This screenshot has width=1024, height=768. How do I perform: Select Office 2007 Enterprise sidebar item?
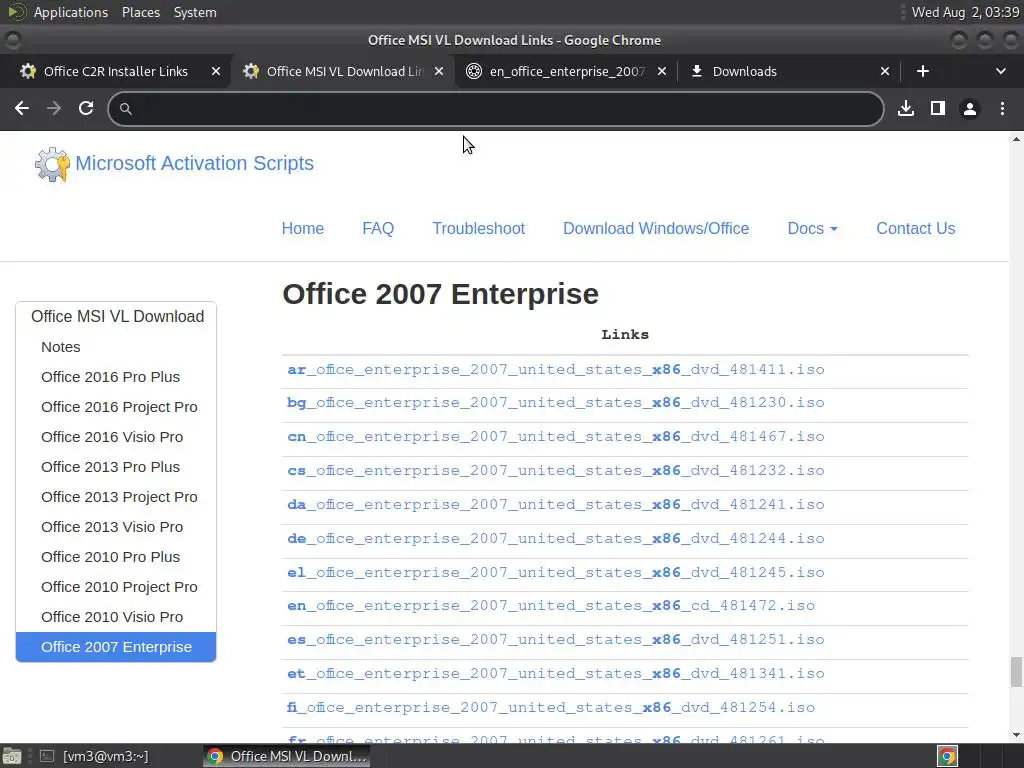point(116,647)
